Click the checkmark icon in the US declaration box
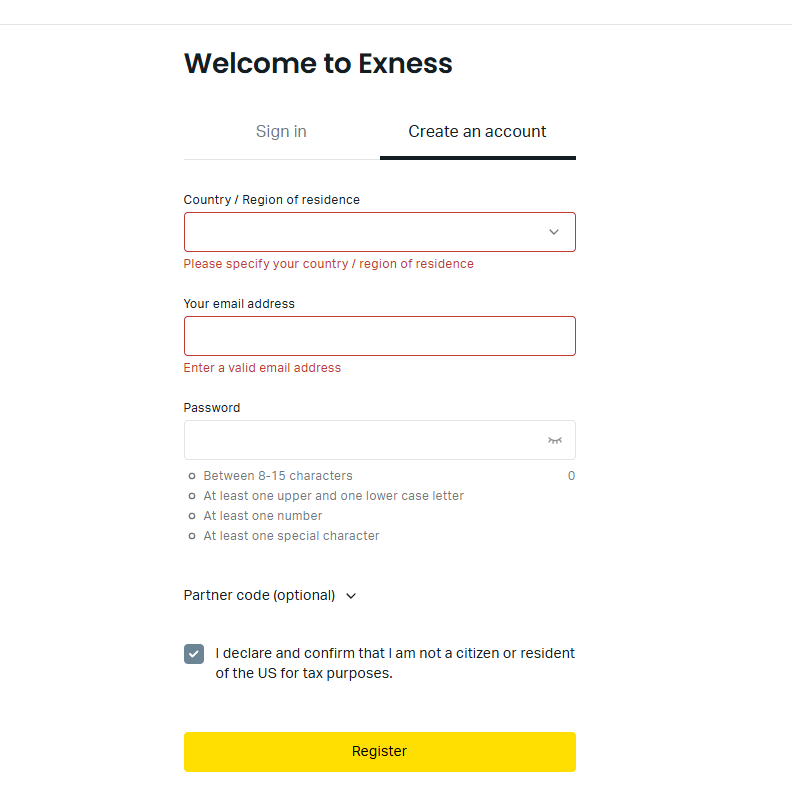 coord(194,654)
